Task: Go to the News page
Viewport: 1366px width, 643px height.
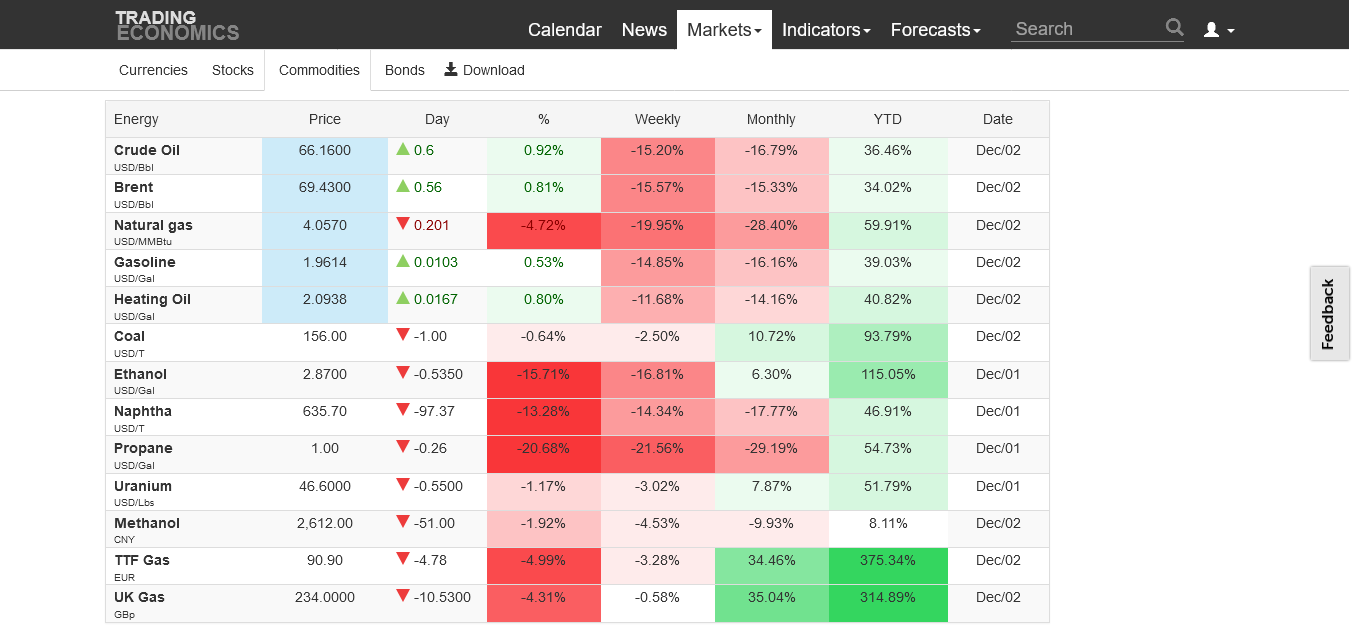Action: 644,30
